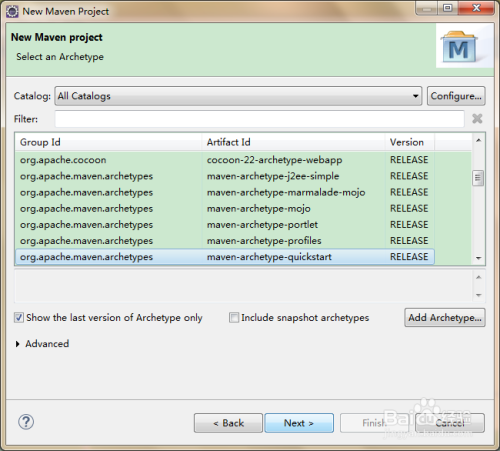
Task: Click RELEASE version in the quickstart row
Action: [409, 257]
